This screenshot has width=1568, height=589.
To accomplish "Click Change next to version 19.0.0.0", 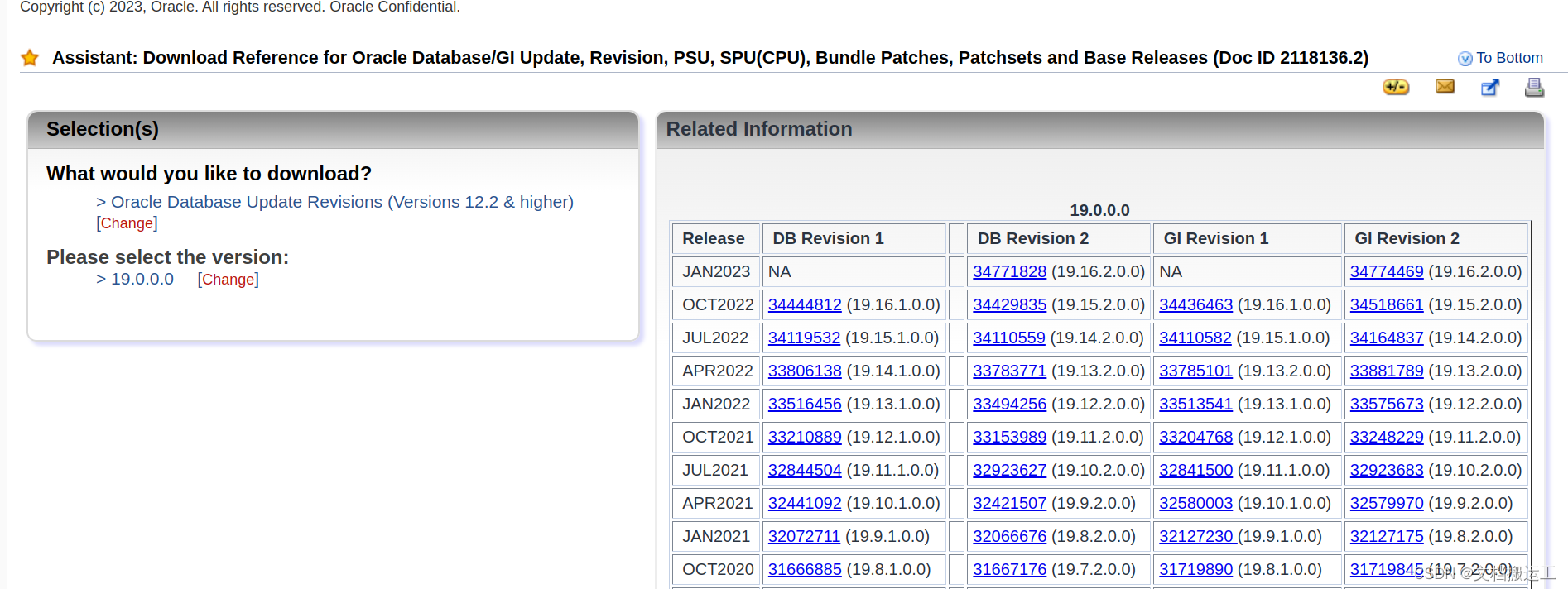I will 228,280.
